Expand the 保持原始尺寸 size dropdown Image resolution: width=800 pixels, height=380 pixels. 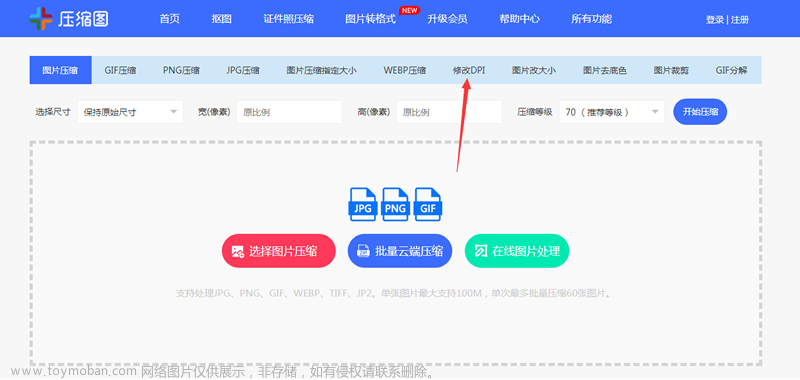point(131,112)
